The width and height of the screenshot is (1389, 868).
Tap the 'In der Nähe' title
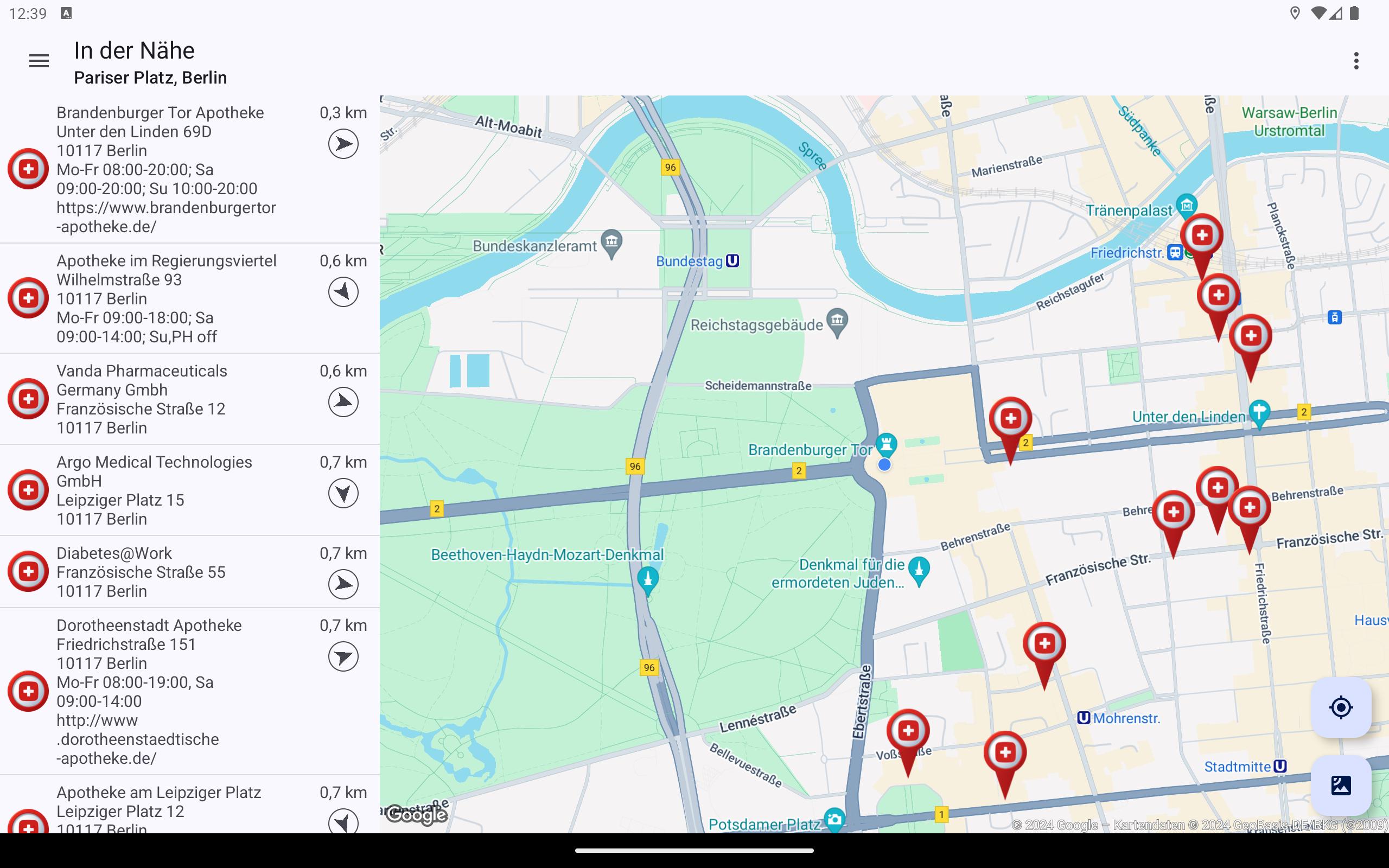pos(135,50)
